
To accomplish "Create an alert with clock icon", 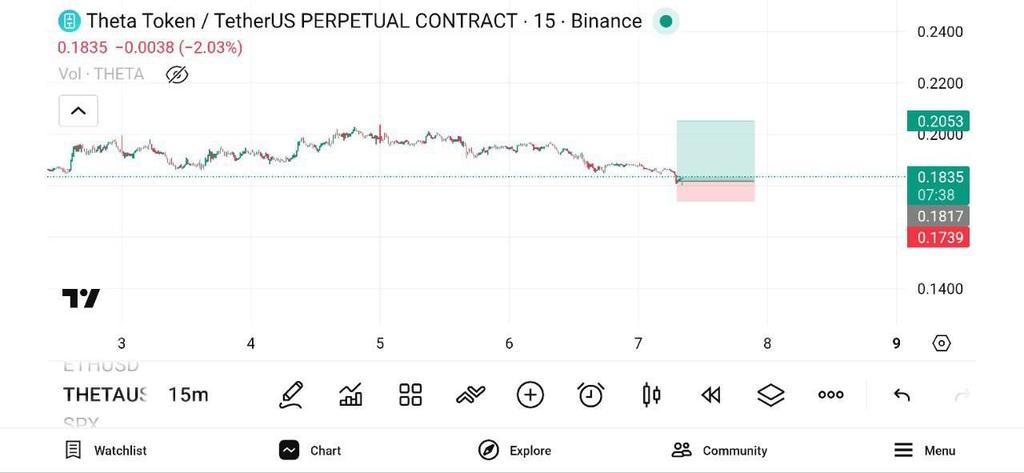I will click(x=591, y=395).
